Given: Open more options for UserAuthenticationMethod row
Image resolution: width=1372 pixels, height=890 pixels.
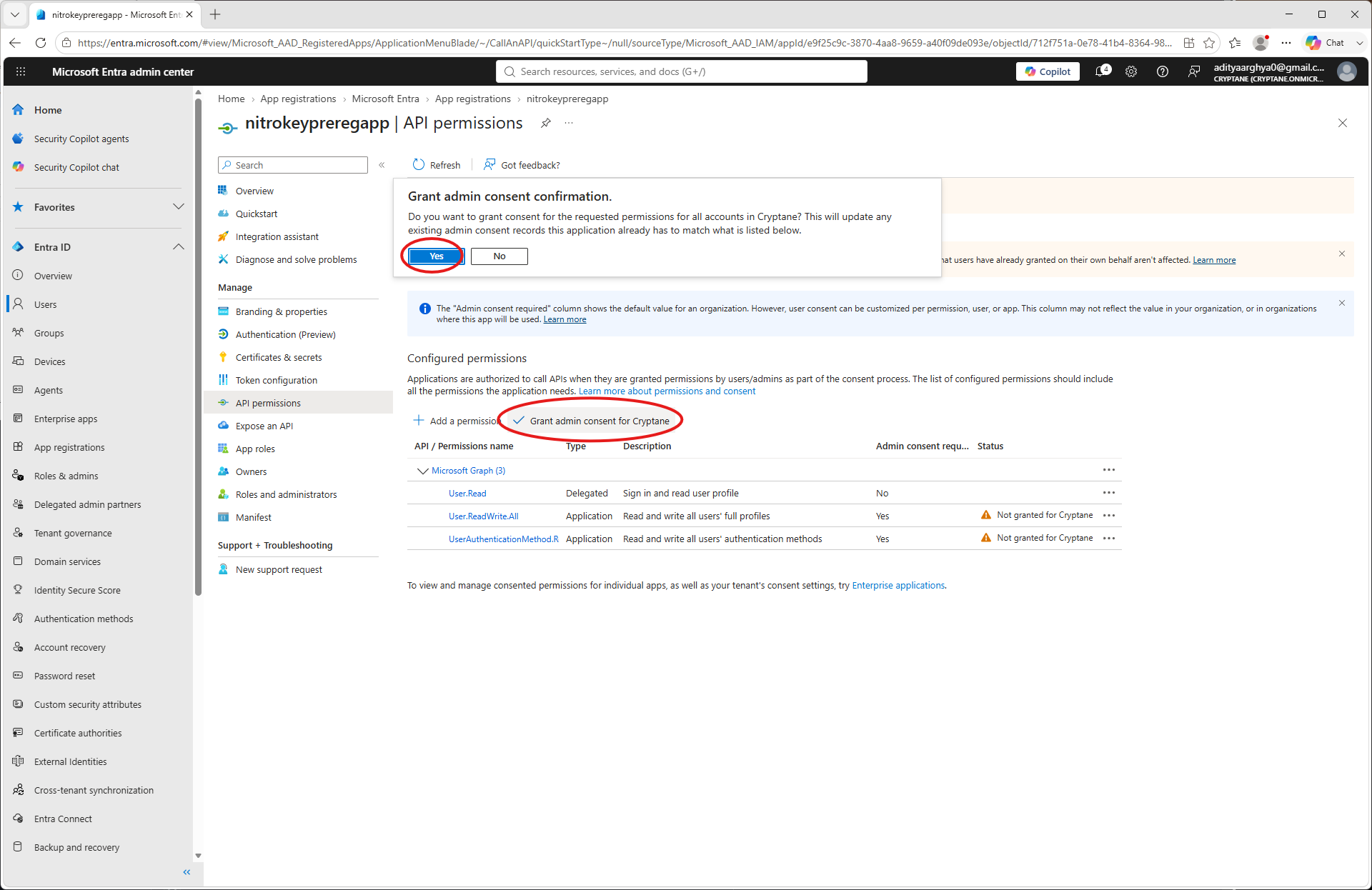Looking at the screenshot, I should [x=1109, y=539].
